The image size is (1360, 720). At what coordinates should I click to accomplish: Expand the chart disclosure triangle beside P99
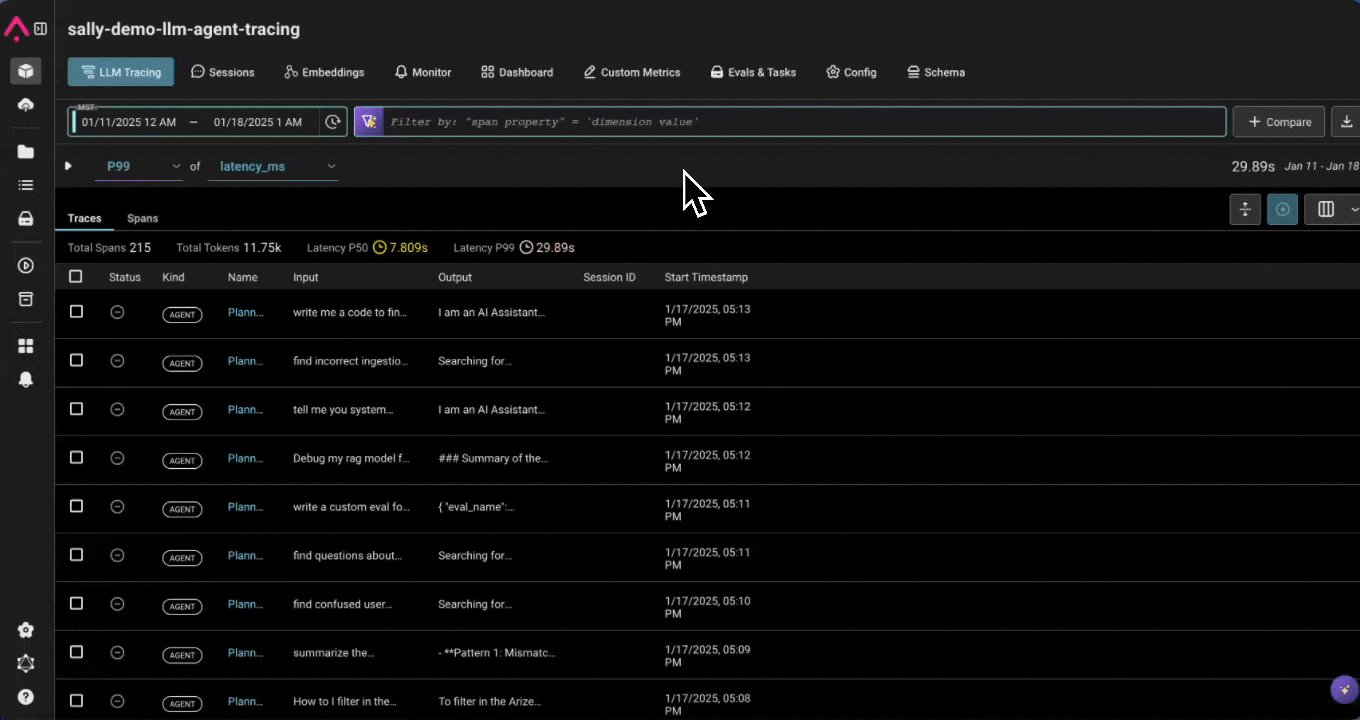(68, 166)
